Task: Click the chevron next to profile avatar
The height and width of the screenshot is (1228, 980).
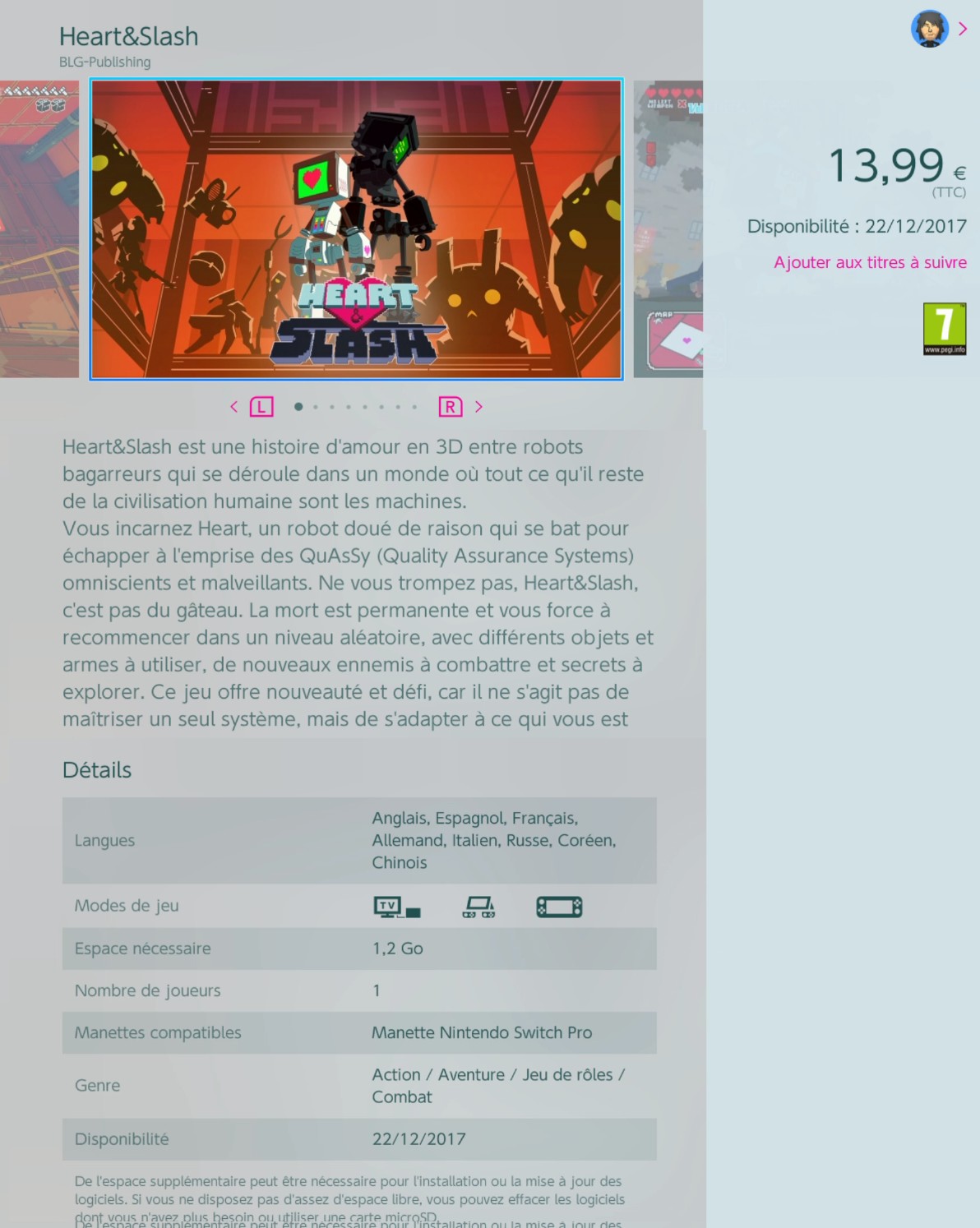Action: [x=963, y=29]
